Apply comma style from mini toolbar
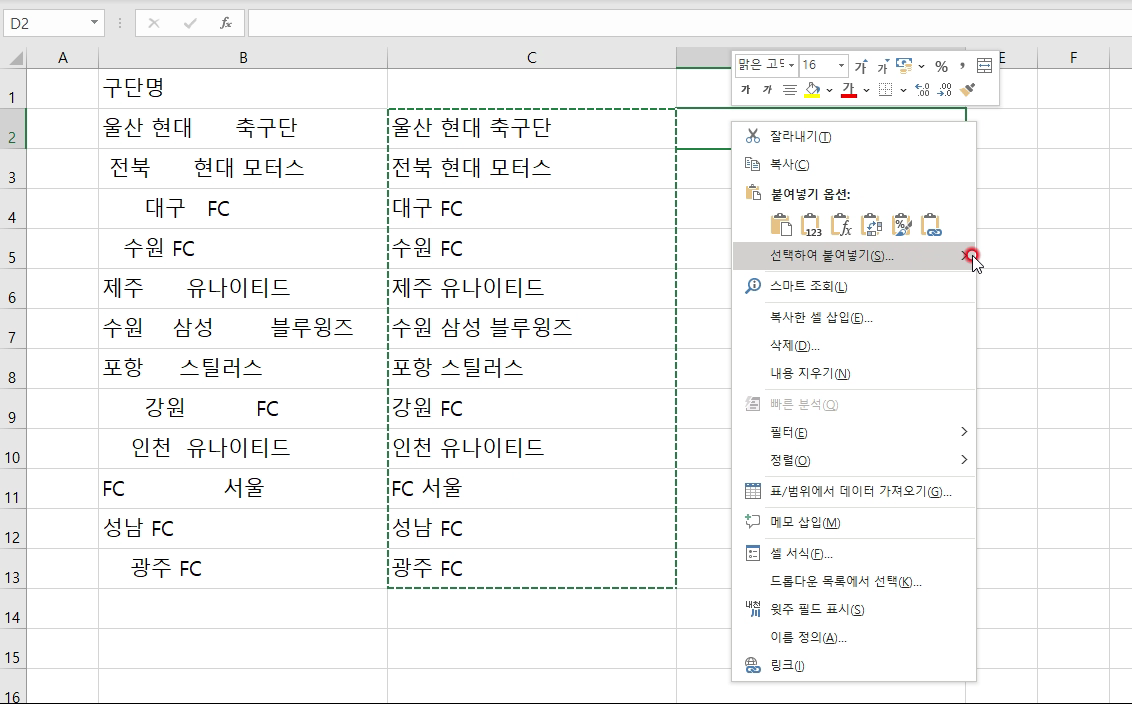1132x704 pixels. [962, 66]
